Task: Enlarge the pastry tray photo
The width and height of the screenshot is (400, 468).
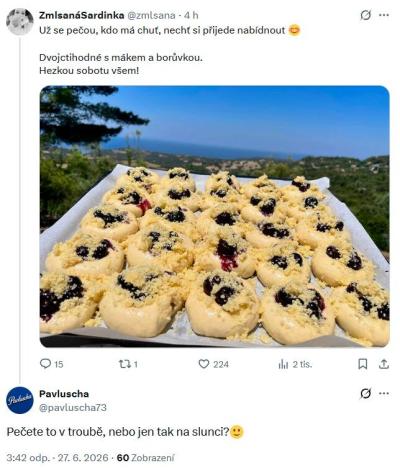Action: [x=214, y=216]
